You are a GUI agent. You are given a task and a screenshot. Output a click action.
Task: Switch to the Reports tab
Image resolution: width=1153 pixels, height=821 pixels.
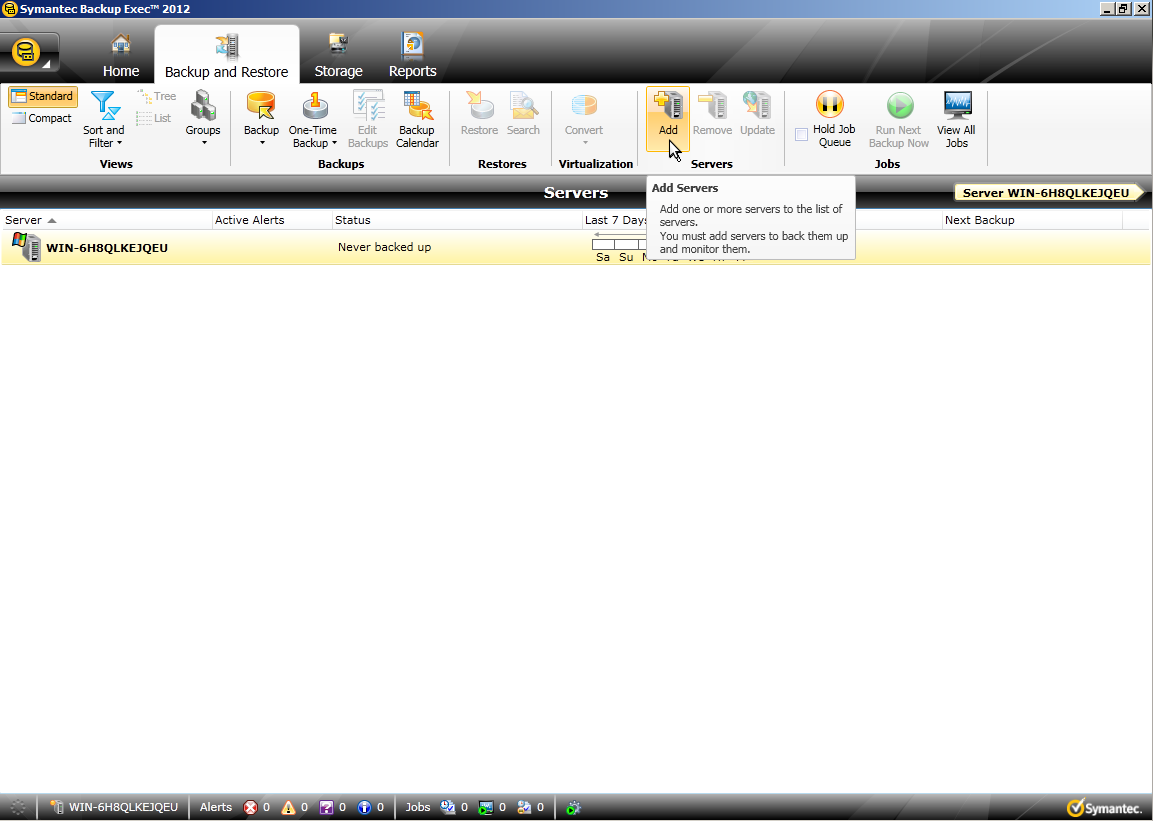coord(412,57)
